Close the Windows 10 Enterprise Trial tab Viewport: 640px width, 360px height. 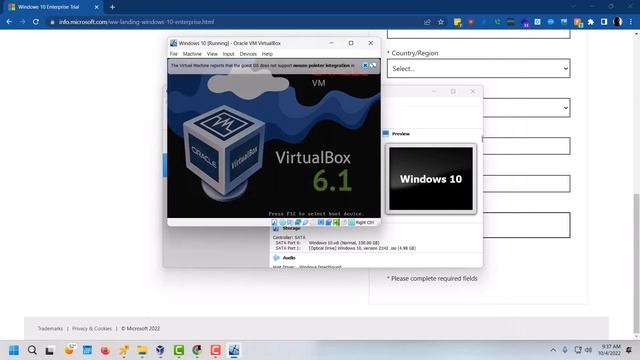97,7
